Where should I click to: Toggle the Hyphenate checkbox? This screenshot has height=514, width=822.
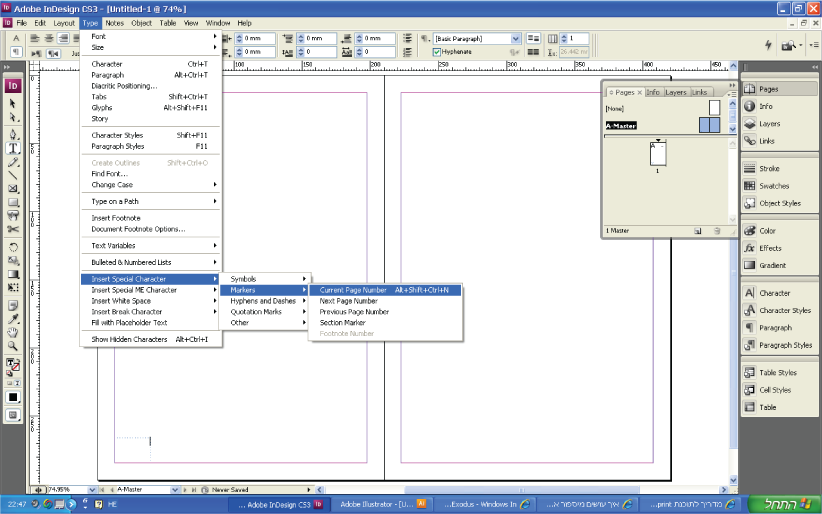(x=437, y=52)
